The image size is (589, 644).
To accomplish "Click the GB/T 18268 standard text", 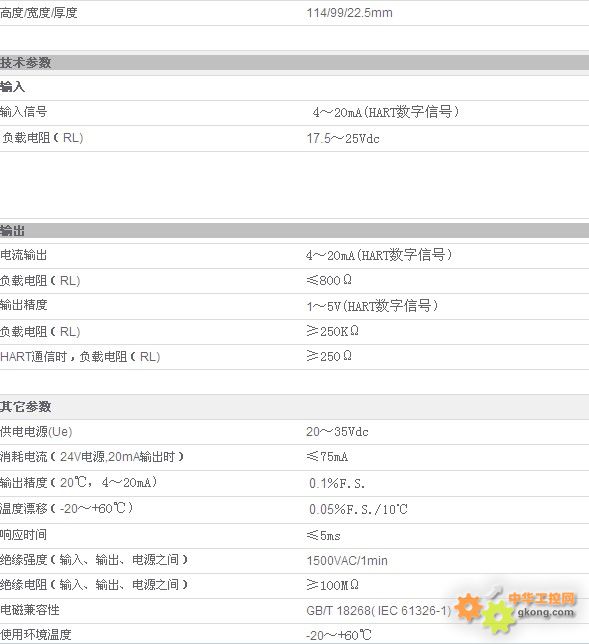I will tap(379, 611).
